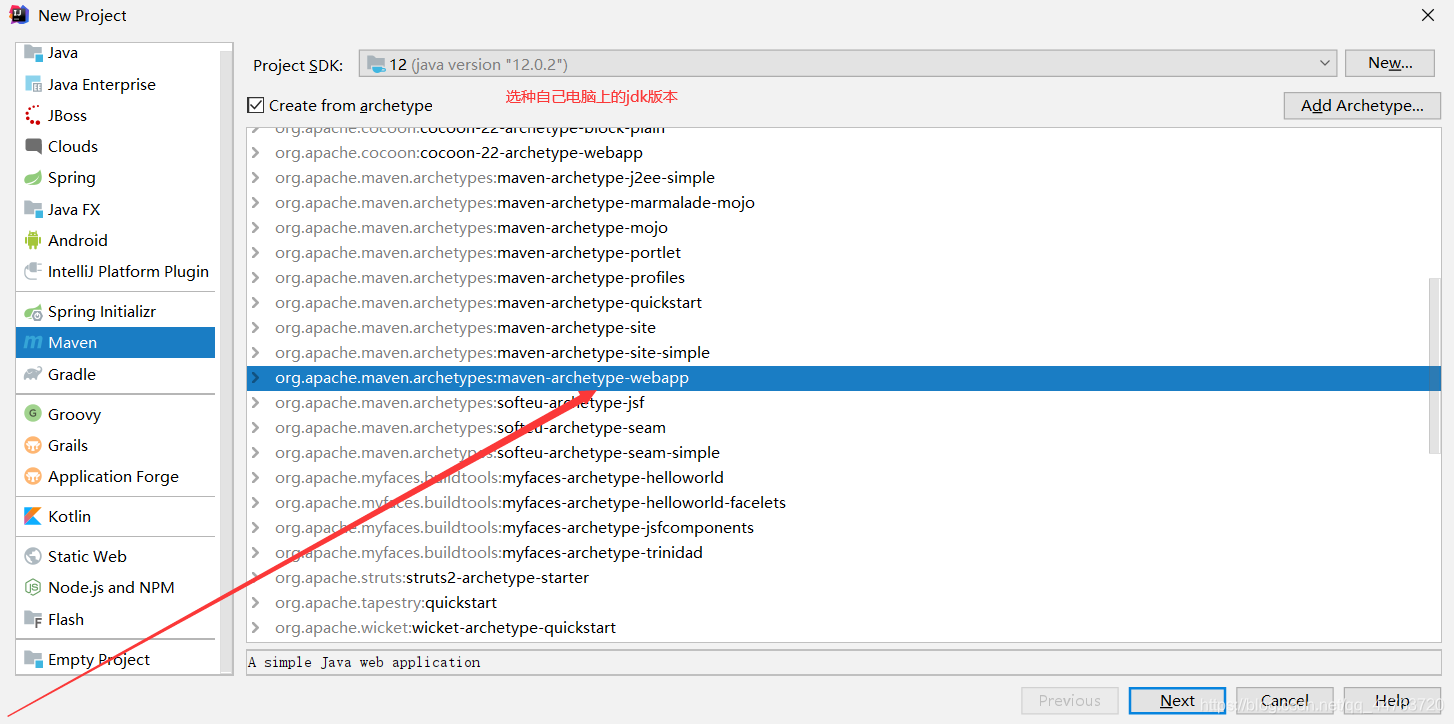Image resolution: width=1454 pixels, height=724 pixels.
Task: Click the Static Web globe icon
Action: (33, 556)
